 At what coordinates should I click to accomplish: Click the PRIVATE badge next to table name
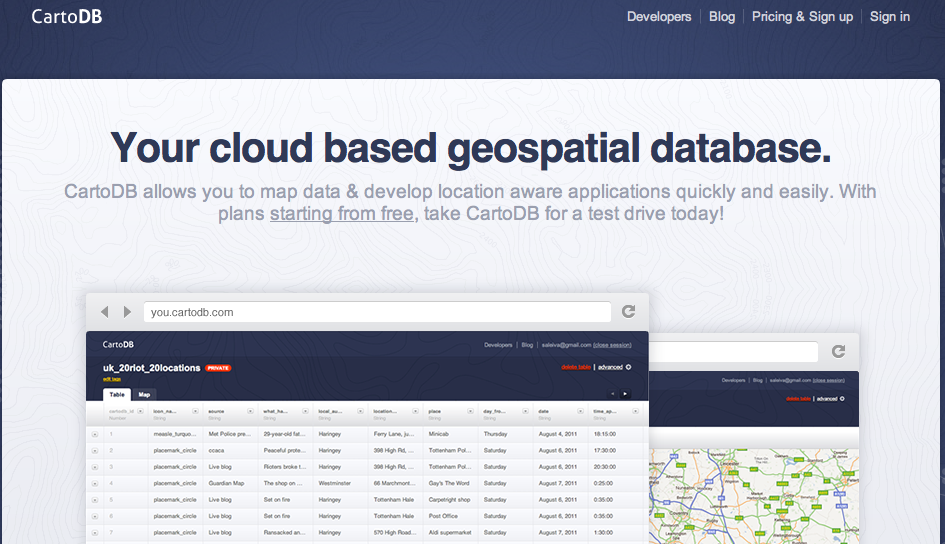point(218,368)
